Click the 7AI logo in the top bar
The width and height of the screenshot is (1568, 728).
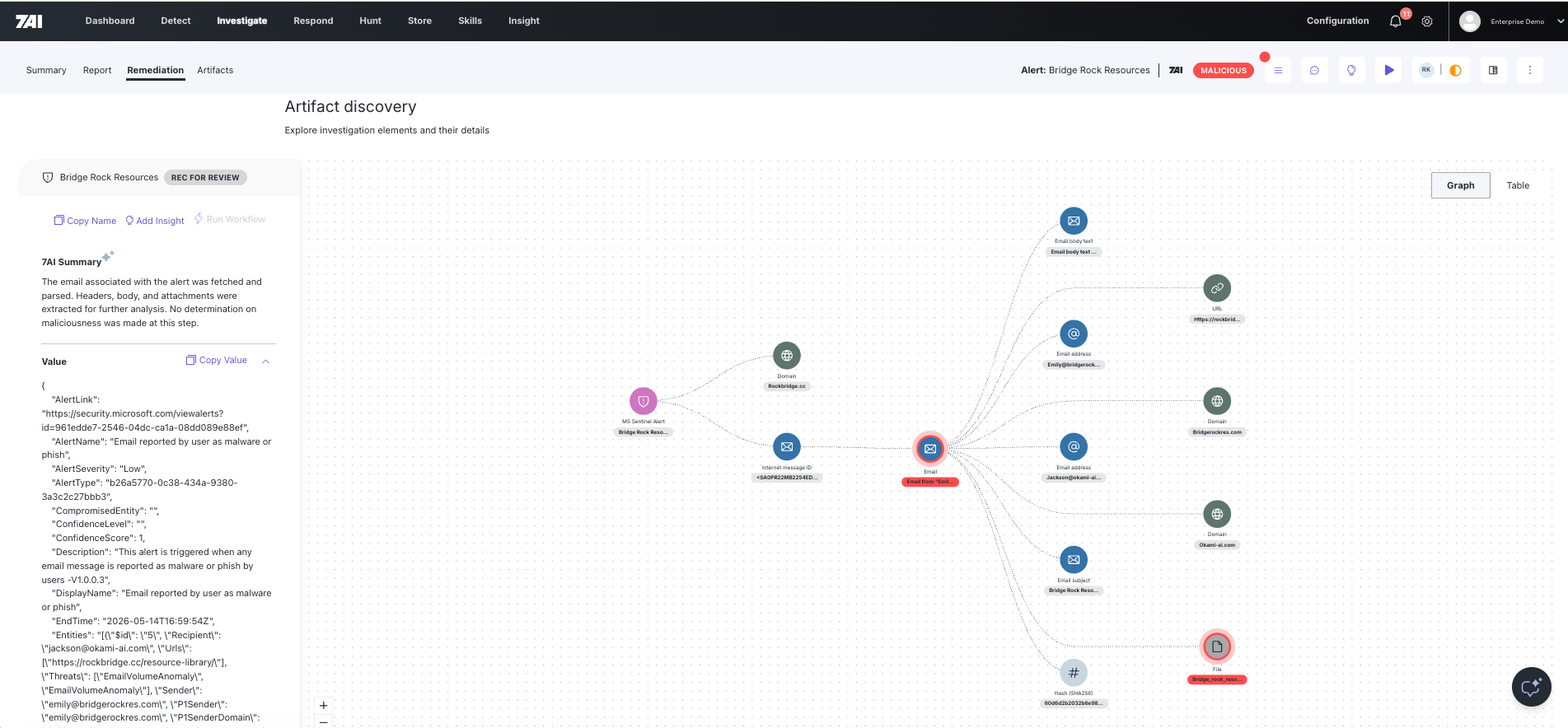tap(29, 21)
